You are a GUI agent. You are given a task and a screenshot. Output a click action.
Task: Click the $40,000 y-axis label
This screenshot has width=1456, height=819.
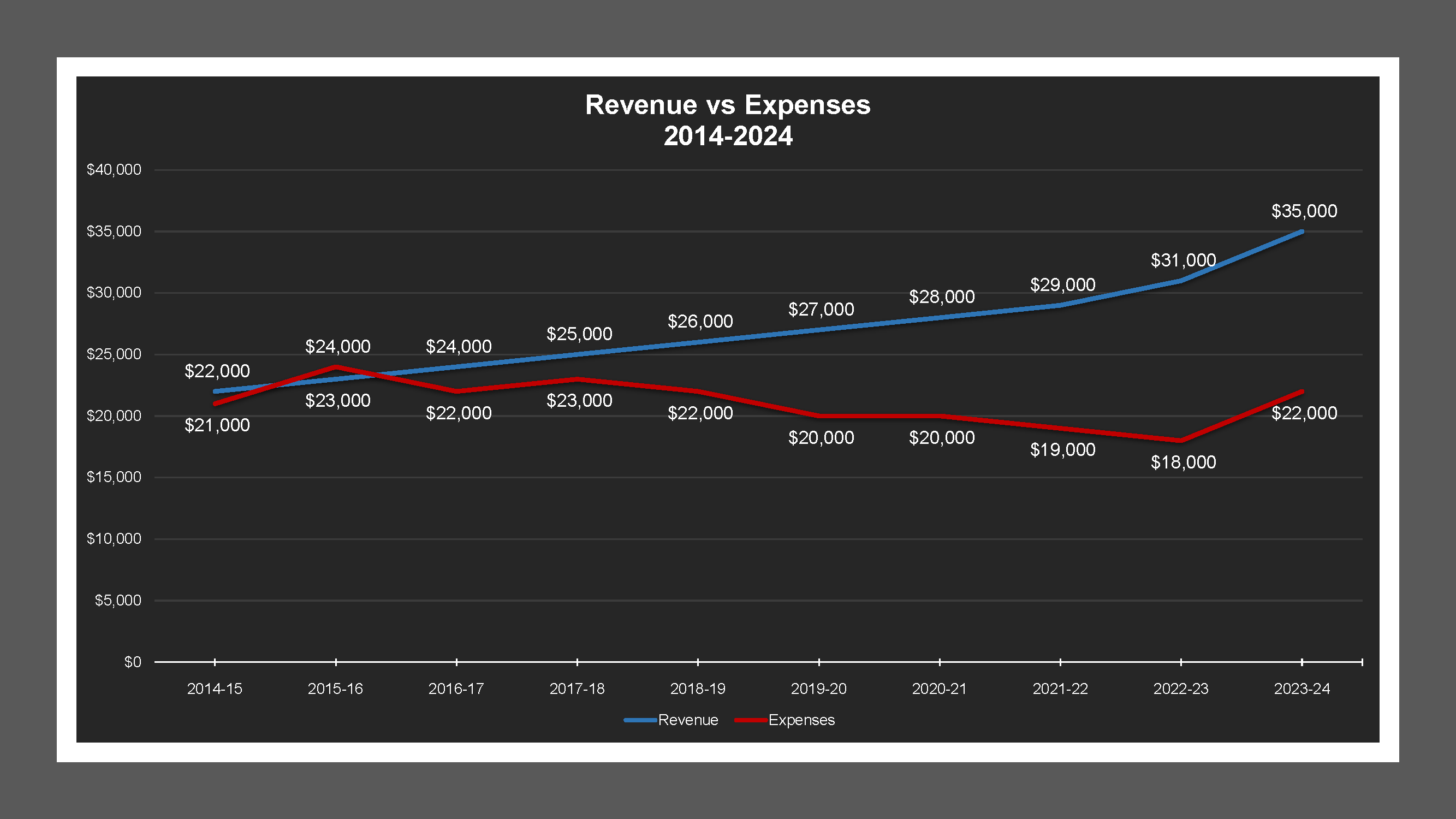114,170
